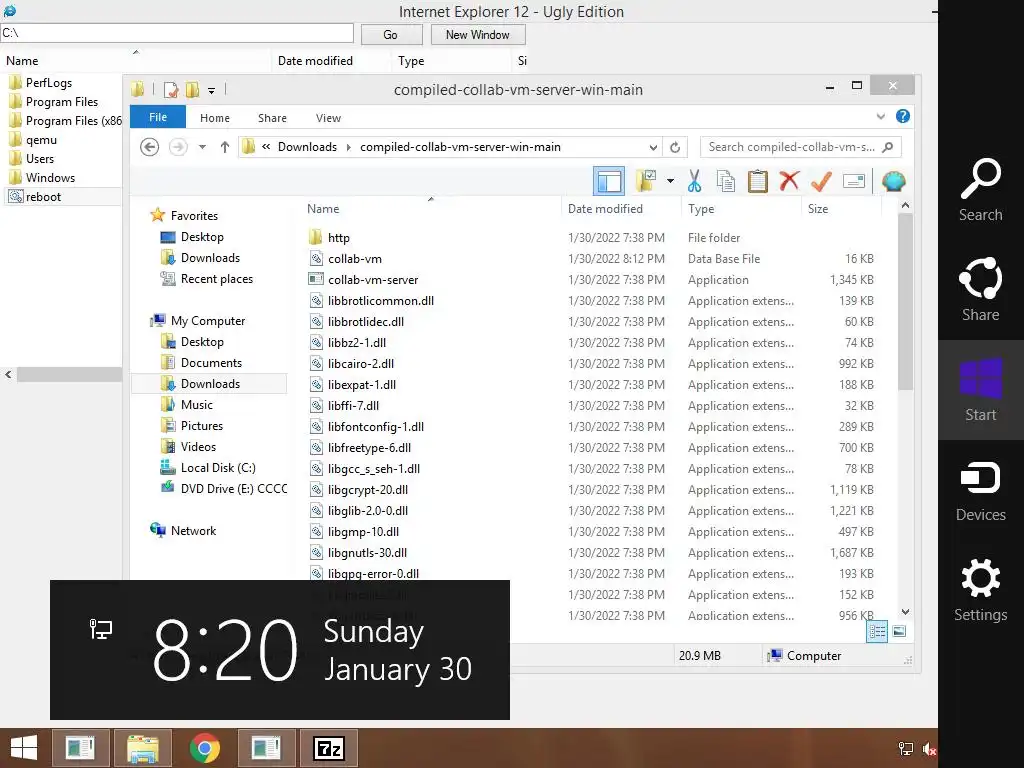Open quick access toolbar customize dropdown
Image resolution: width=1024 pixels, height=768 pixels.
[x=212, y=90]
